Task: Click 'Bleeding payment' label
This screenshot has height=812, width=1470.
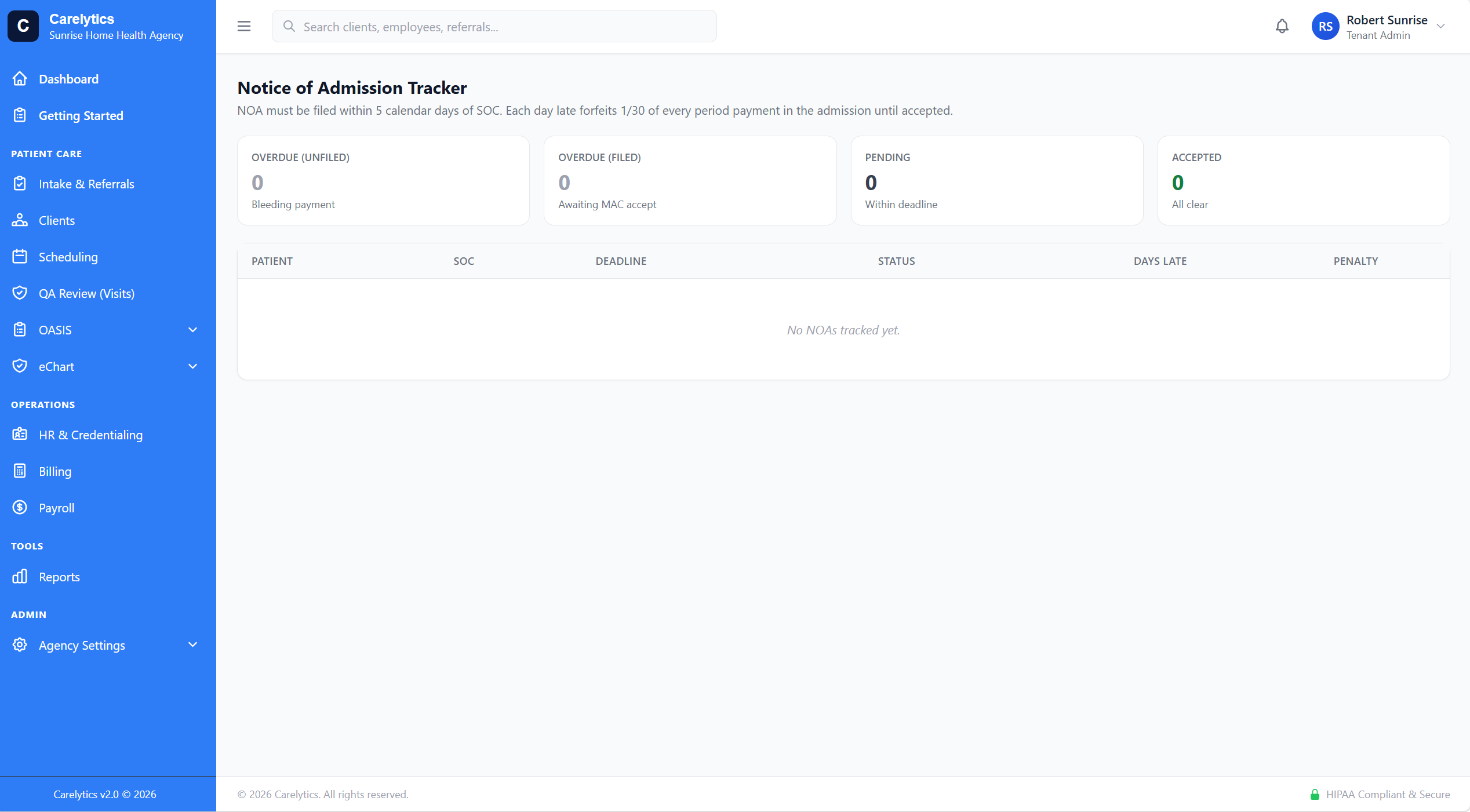Action: [x=293, y=204]
